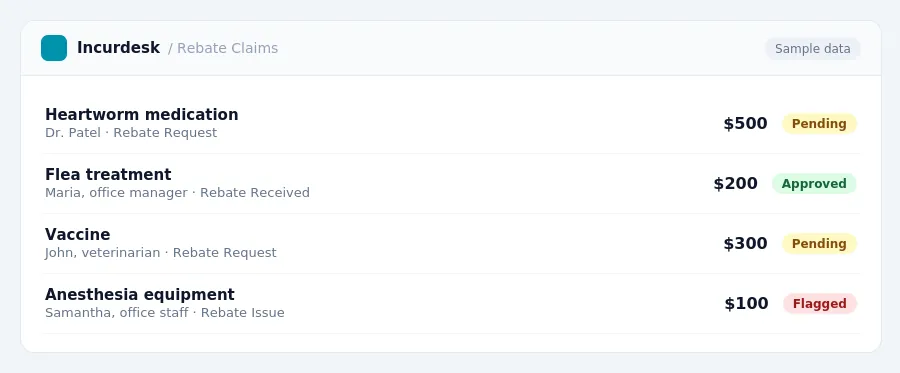Click the $300 Vaccine amount
The height and width of the screenshot is (373, 900).
click(x=745, y=243)
